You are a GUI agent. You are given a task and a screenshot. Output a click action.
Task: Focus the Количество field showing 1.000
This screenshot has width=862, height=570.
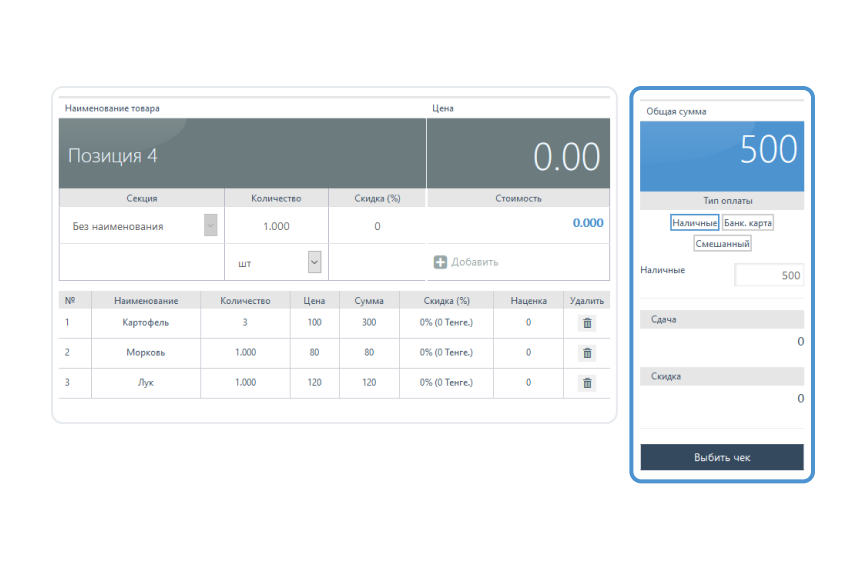click(x=276, y=226)
